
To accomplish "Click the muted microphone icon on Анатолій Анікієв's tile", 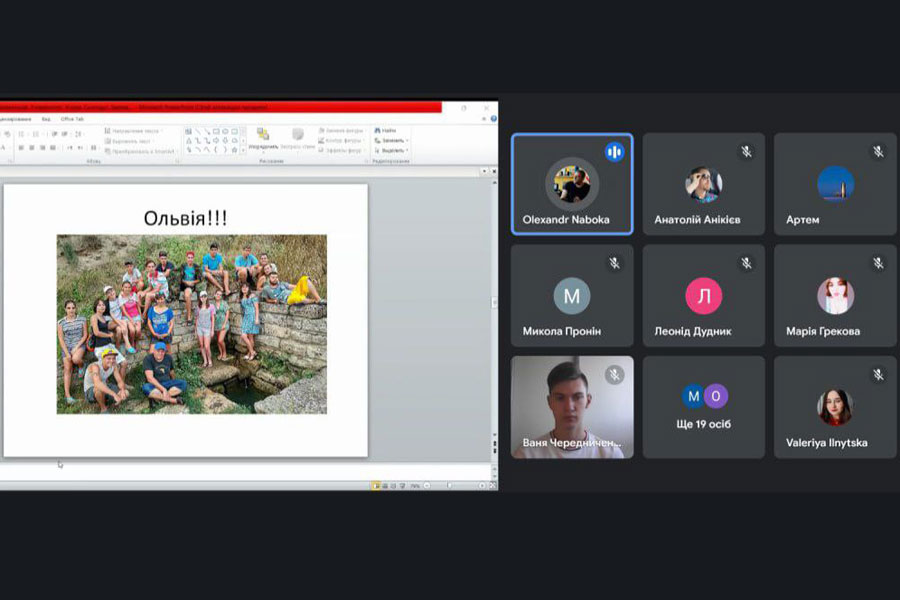I will (746, 152).
